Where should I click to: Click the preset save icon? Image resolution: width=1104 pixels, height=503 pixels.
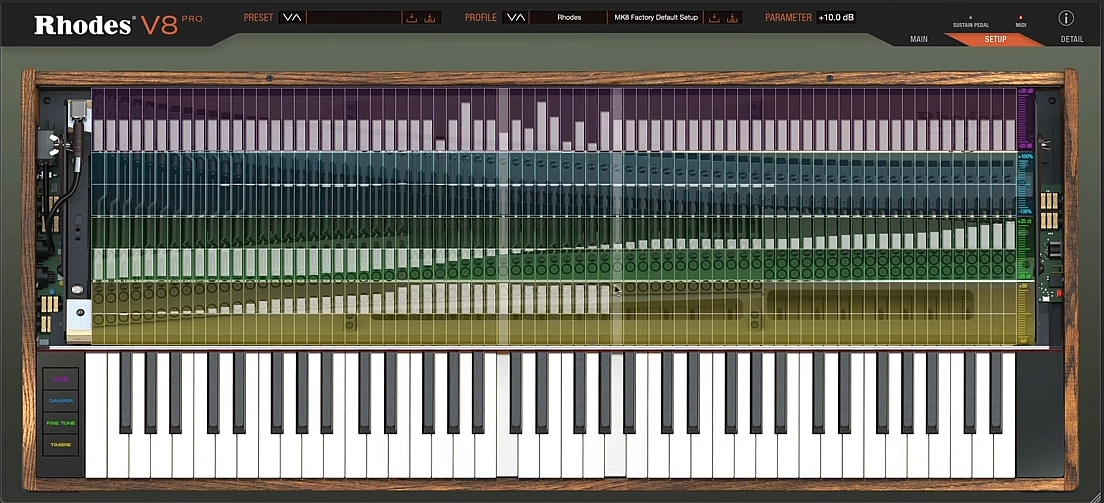tap(430, 18)
